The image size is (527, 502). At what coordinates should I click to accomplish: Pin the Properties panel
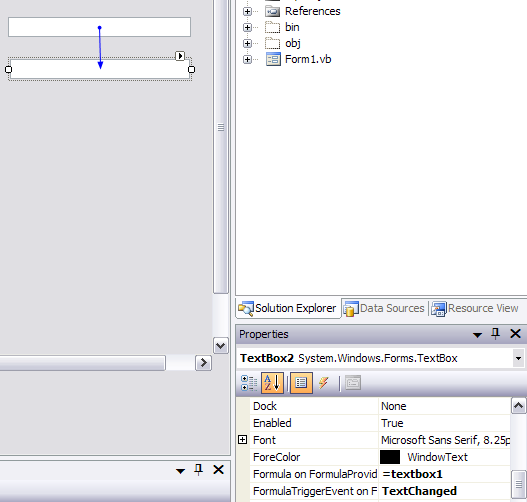pos(495,334)
